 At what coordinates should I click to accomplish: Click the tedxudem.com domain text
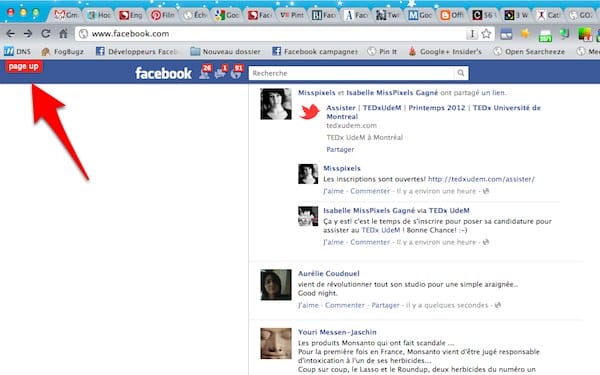[351, 126]
